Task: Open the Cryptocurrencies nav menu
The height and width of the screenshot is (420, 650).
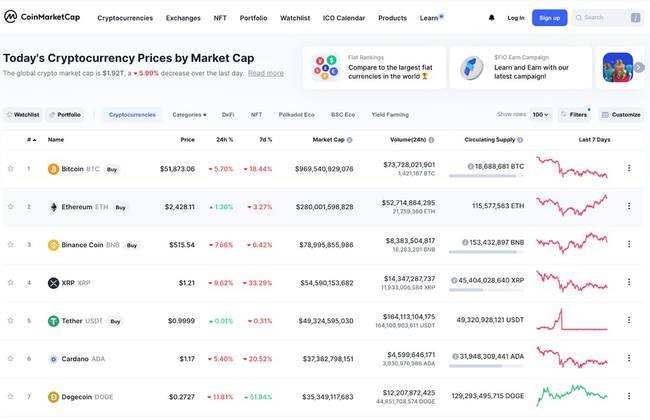Action: coord(125,18)
